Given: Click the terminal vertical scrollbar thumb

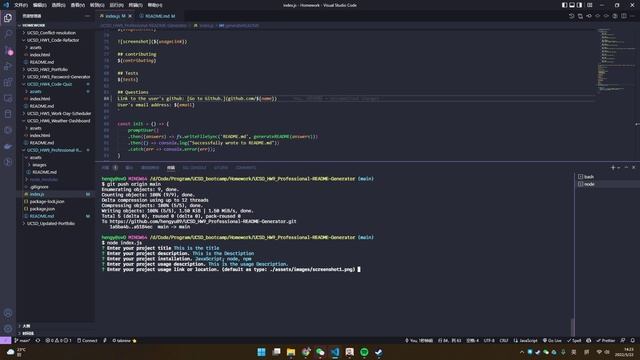Looking at the screenshot, I should click(572, 327).
